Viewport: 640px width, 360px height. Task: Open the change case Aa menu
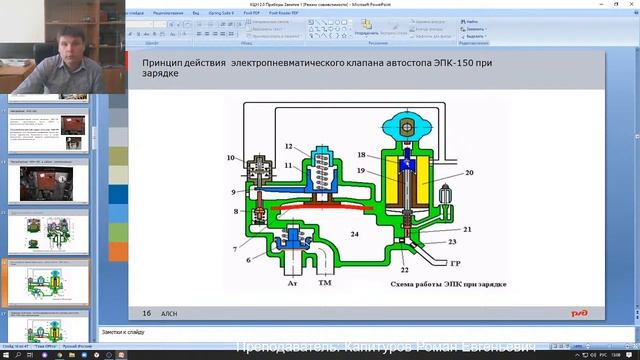click(x=173, y=34)
